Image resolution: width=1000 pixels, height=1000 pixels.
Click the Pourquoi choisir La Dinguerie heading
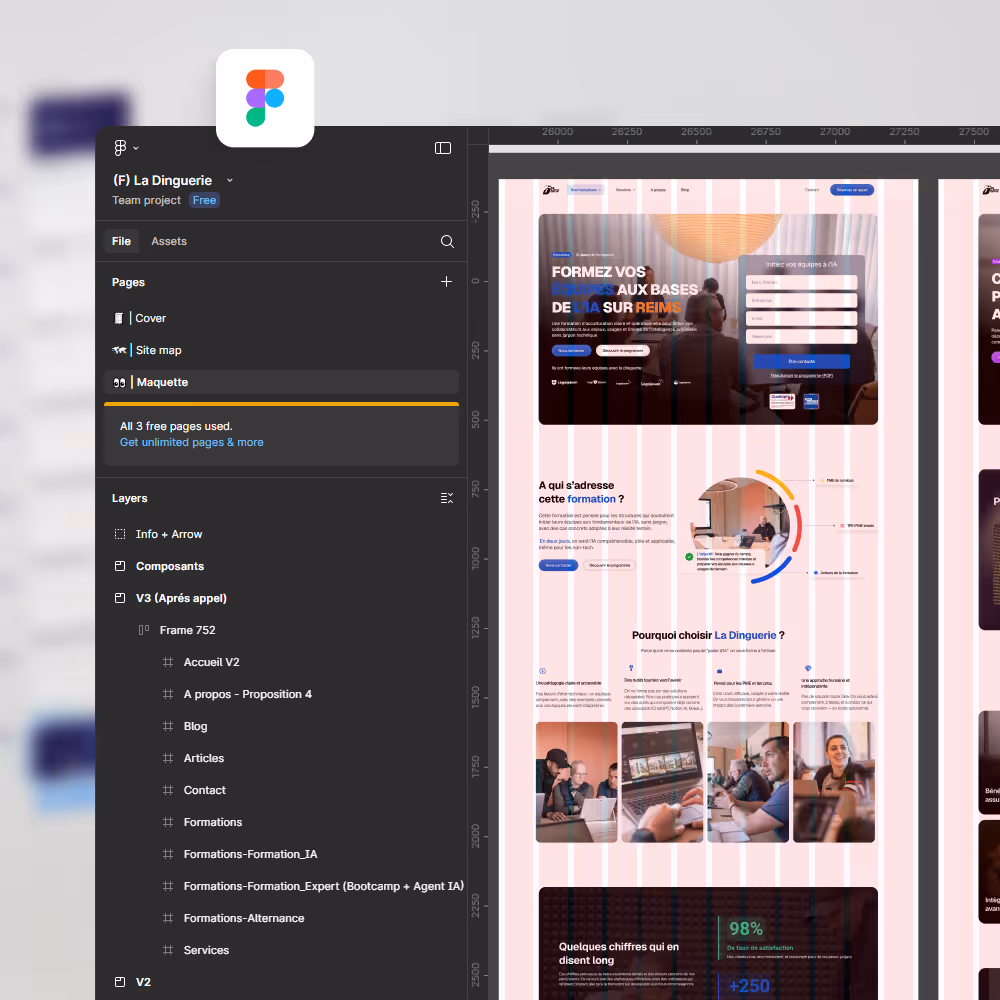(x=708, y=635)
